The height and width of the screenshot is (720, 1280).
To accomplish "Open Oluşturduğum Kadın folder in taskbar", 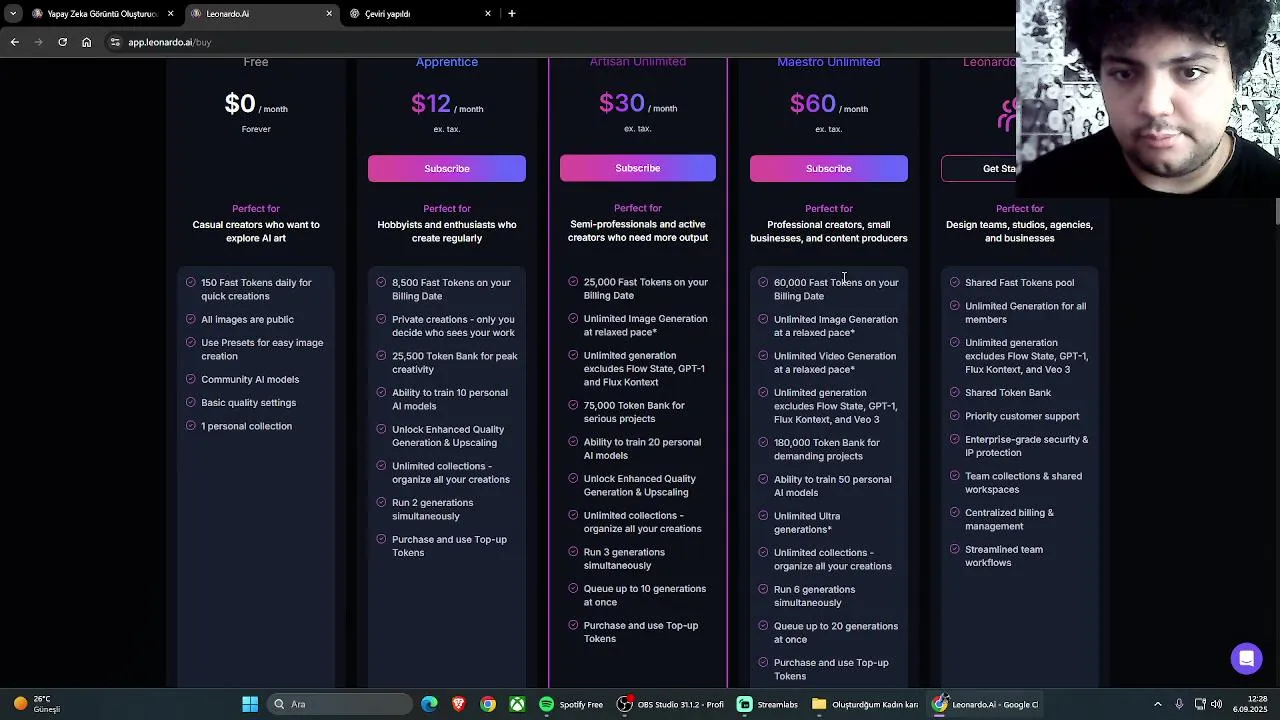I will tap(866, 704).
